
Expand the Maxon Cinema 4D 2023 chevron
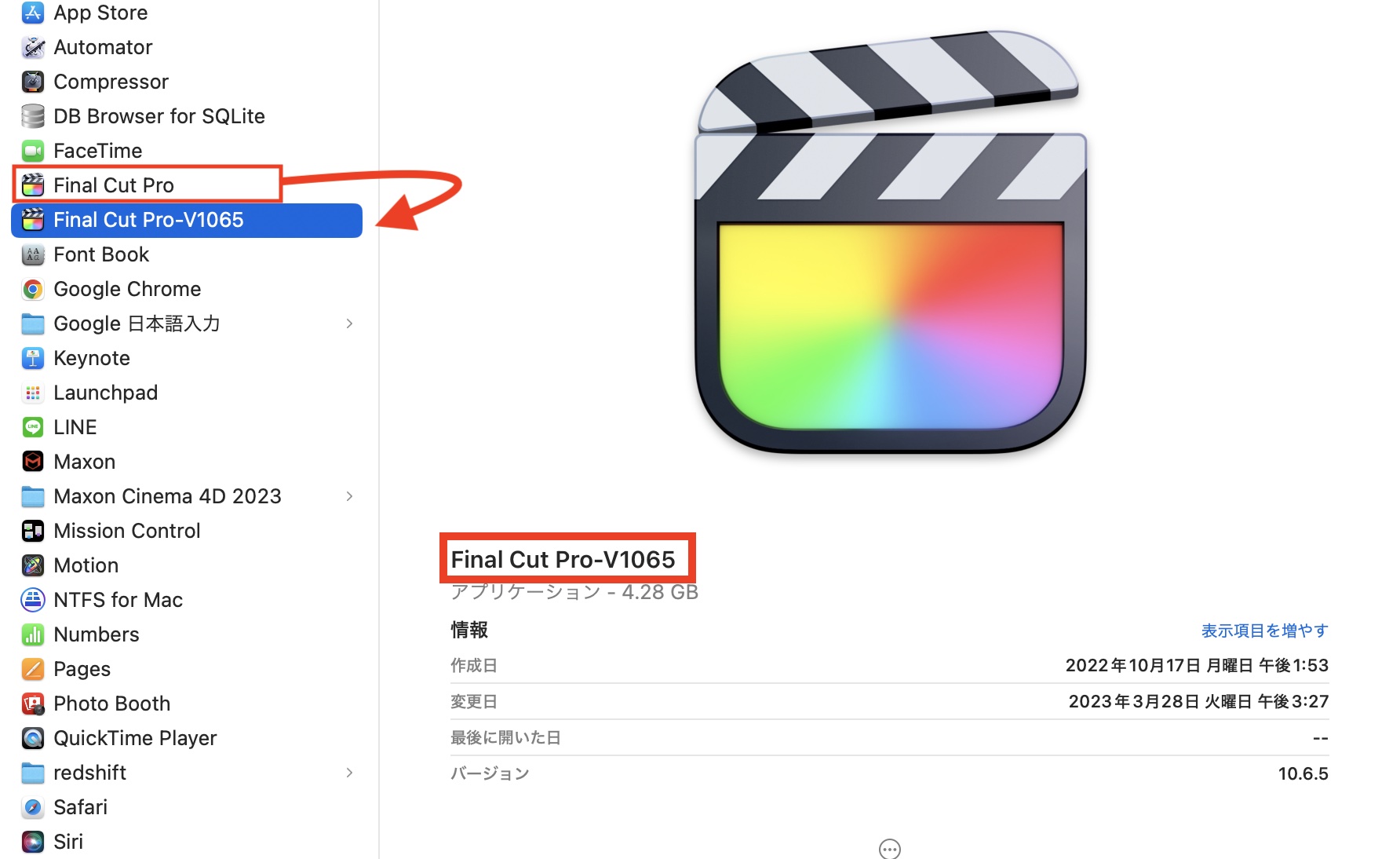(x=349, y=496)
